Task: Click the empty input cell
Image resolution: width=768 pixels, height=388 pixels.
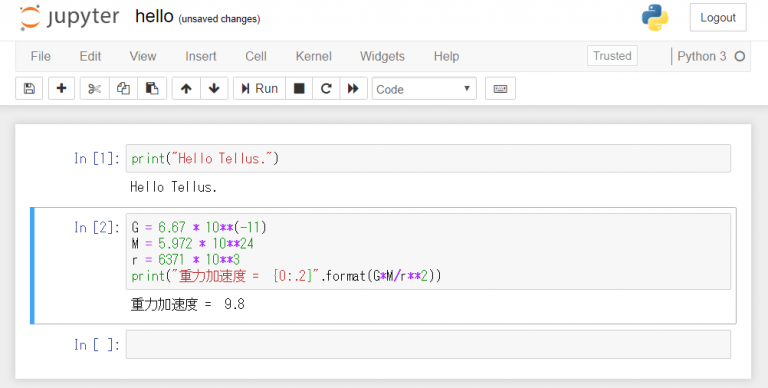Action: click(428, 344)
